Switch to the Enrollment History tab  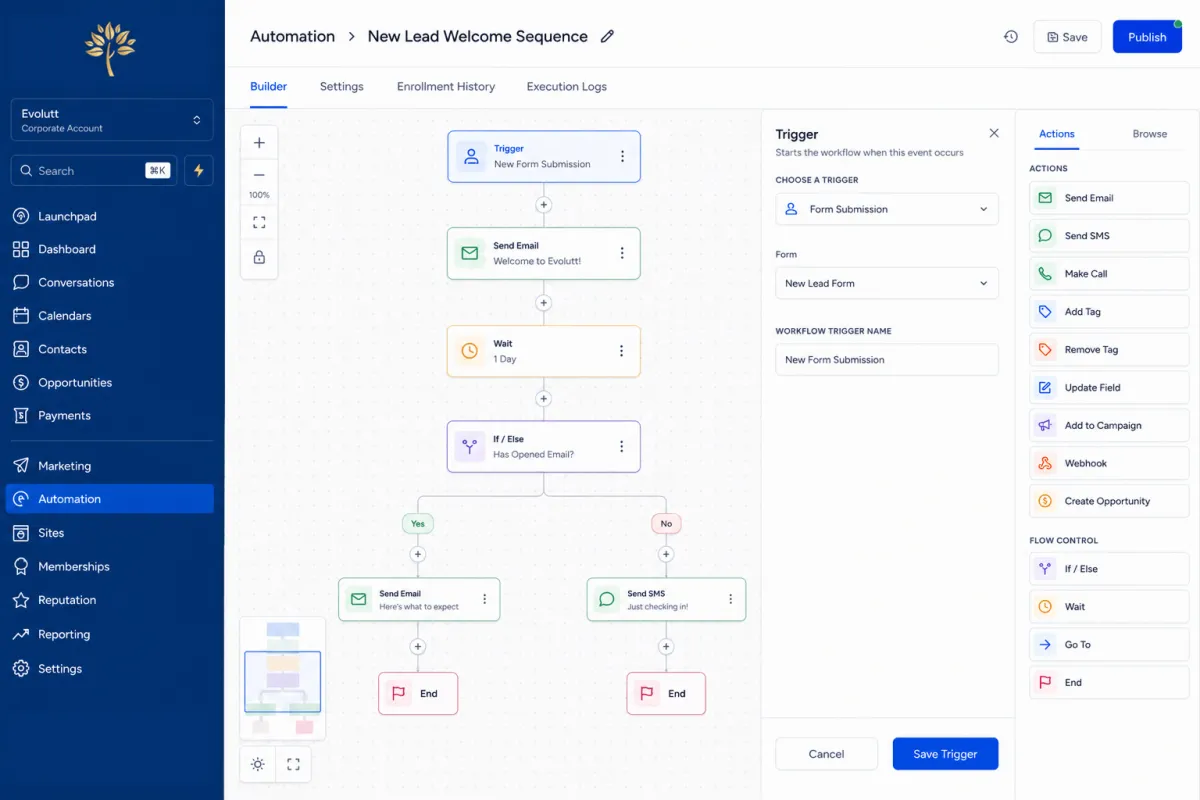(446, 87)
